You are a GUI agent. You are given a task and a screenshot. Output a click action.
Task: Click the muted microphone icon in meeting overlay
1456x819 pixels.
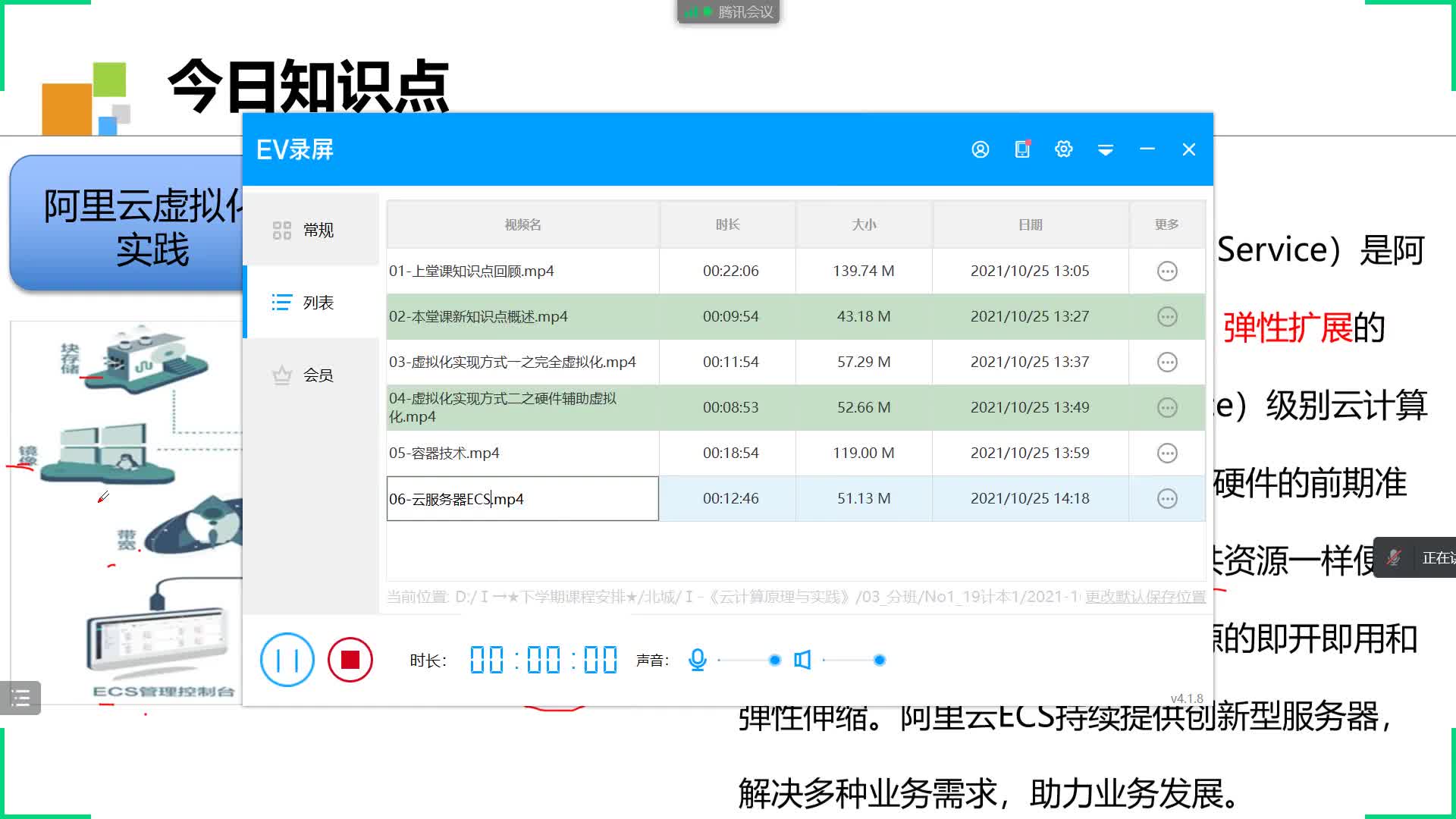(1394, 557)
